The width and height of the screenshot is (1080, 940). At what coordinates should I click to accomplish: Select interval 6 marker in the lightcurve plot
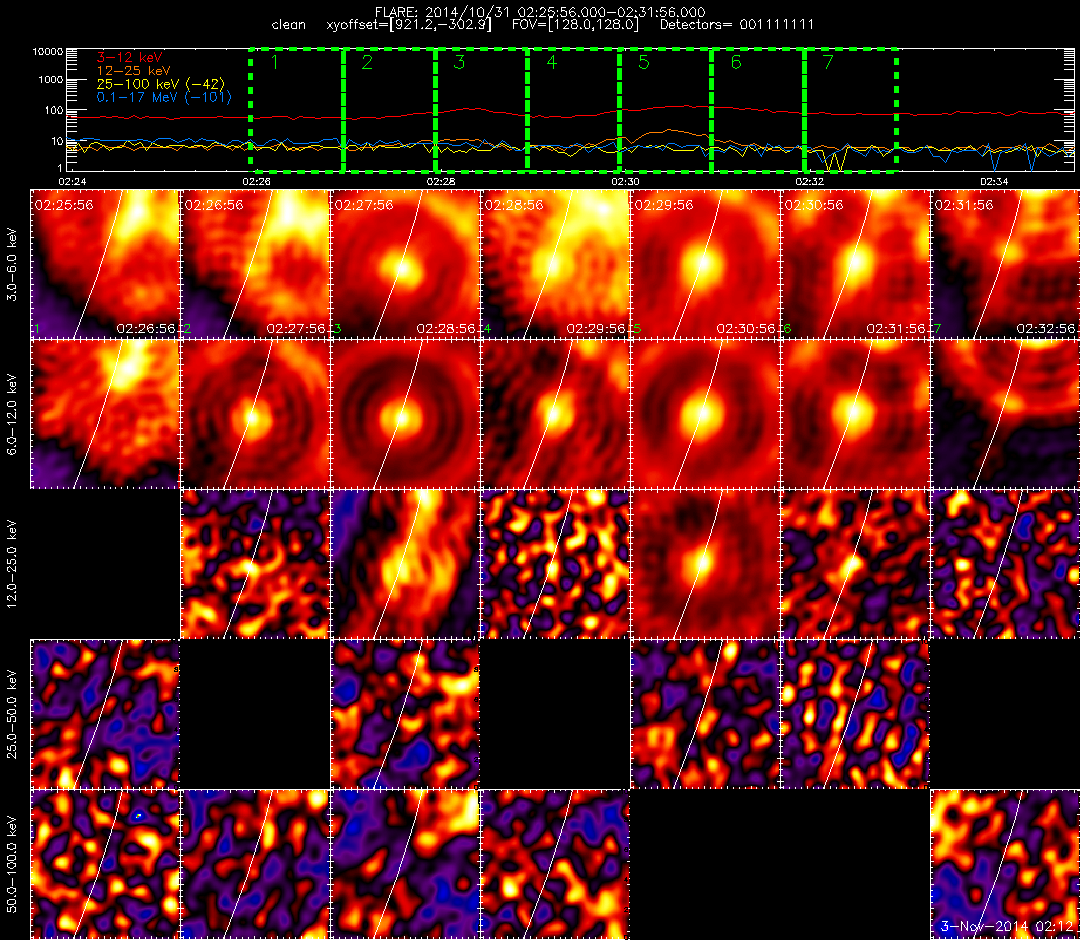tap(736, 62)
